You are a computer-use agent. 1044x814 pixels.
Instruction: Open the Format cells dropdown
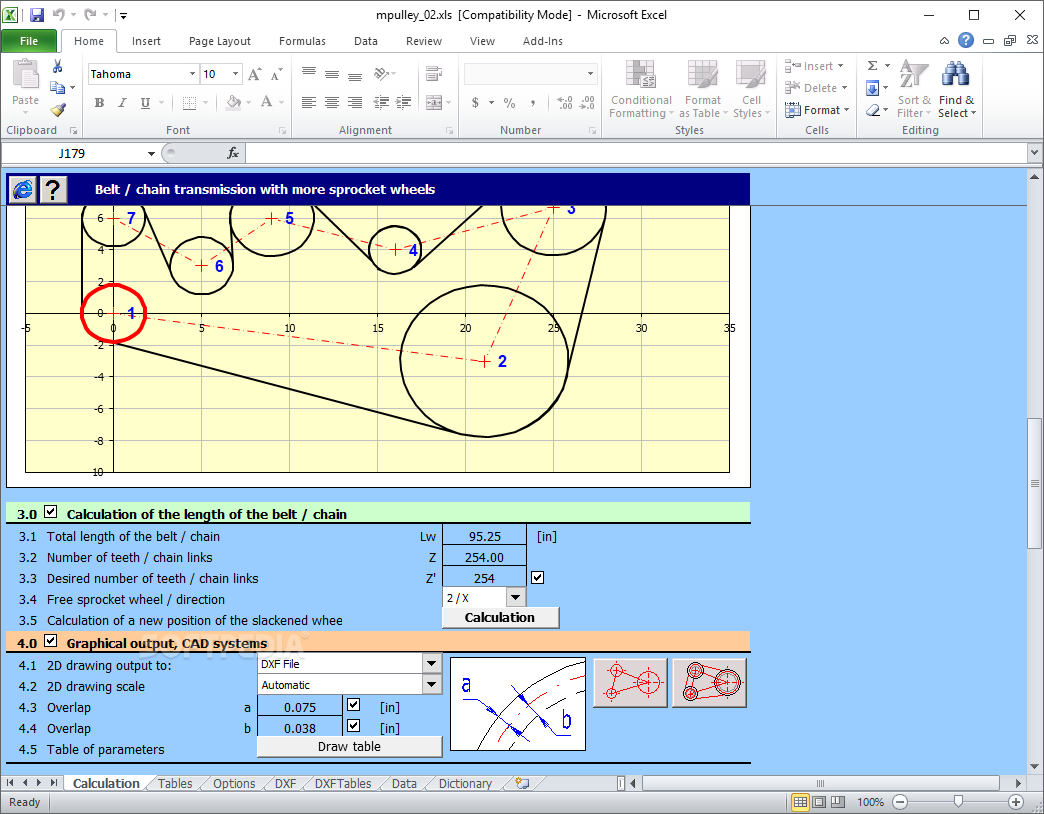817,110
